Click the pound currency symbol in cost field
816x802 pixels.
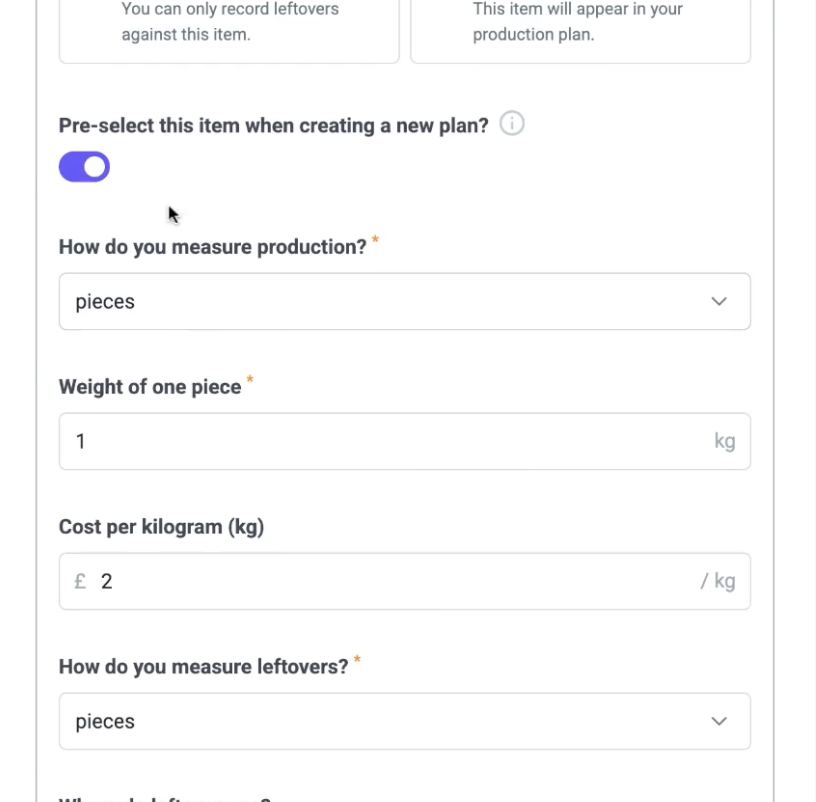(x=80, y=581)
